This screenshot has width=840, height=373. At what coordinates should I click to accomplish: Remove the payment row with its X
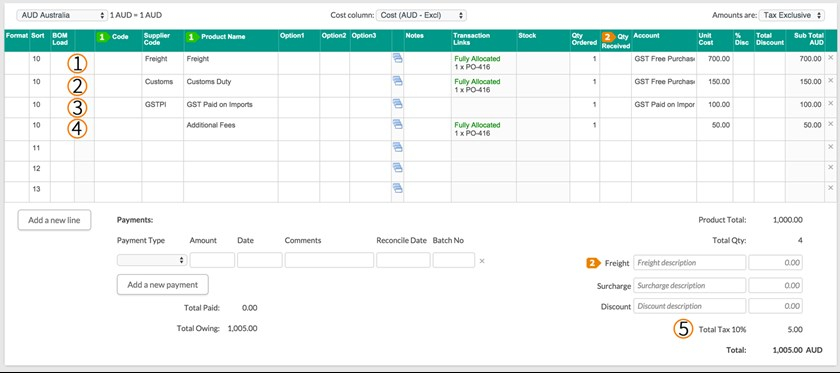click(x=482, y=261)
